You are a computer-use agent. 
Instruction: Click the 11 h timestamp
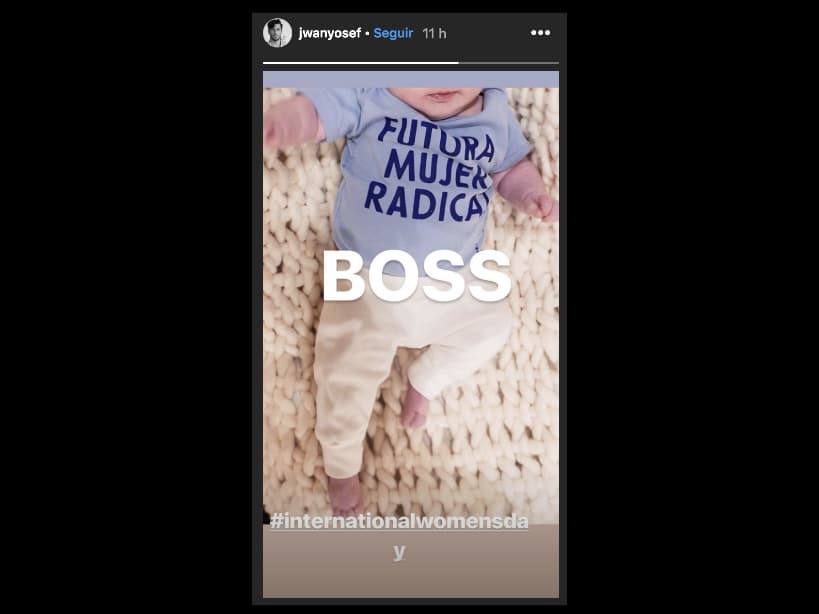(434, 33)
